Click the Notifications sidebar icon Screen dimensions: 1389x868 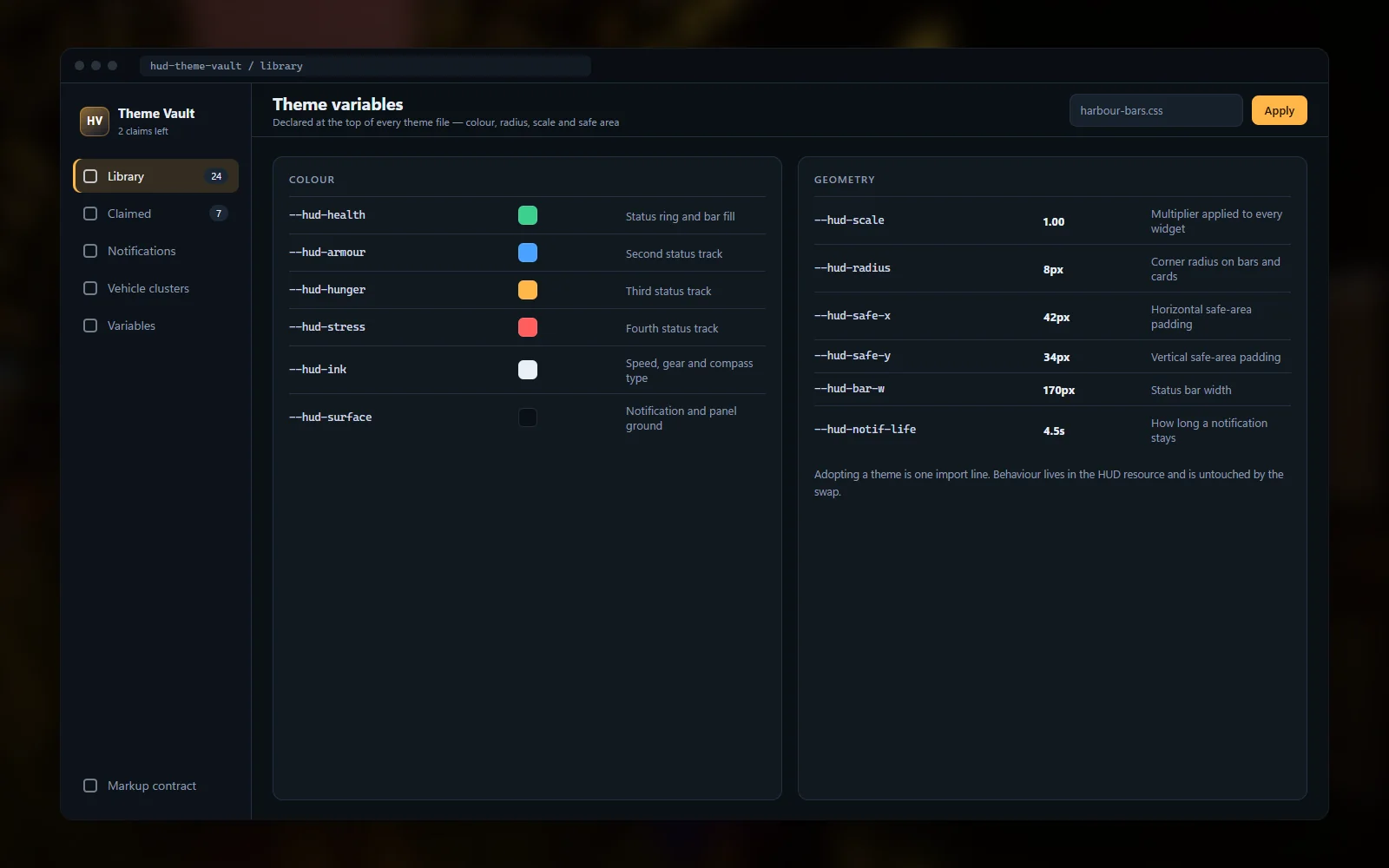pos(90,251)
